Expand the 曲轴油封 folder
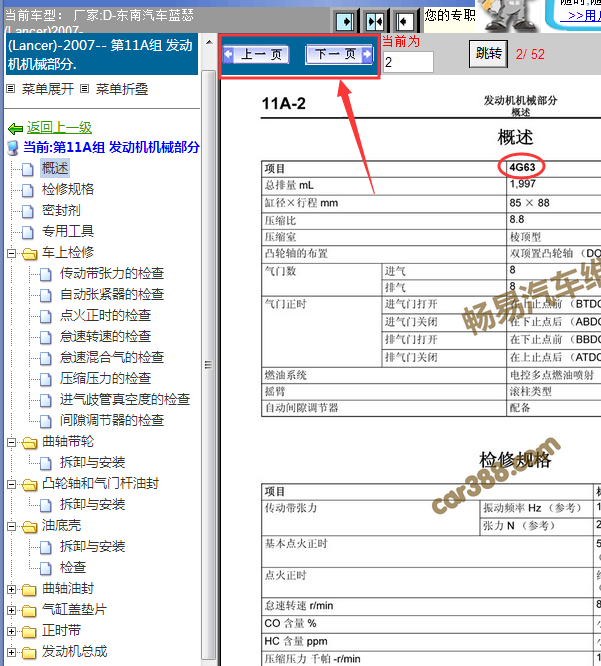Image resolution: width=601 pixels, height=666 pixels. click(11, 590)
